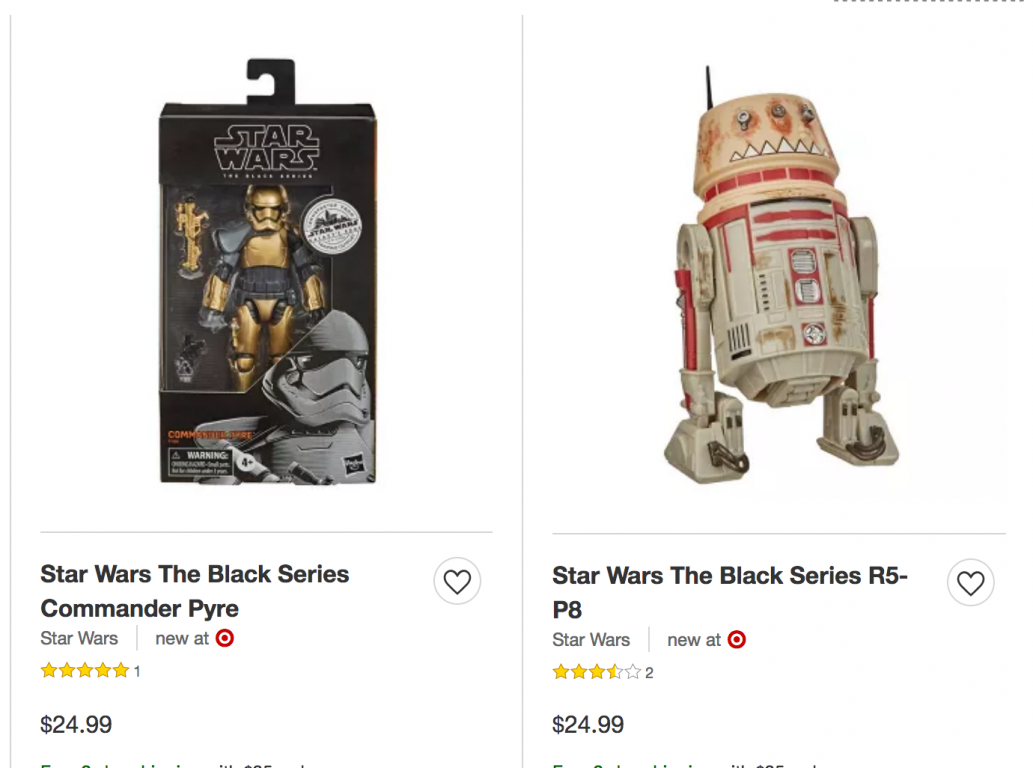Viewport: 1033px width, 768px height.
Task: Tap the heart icon for R5-P8
Action: (970, 583)
